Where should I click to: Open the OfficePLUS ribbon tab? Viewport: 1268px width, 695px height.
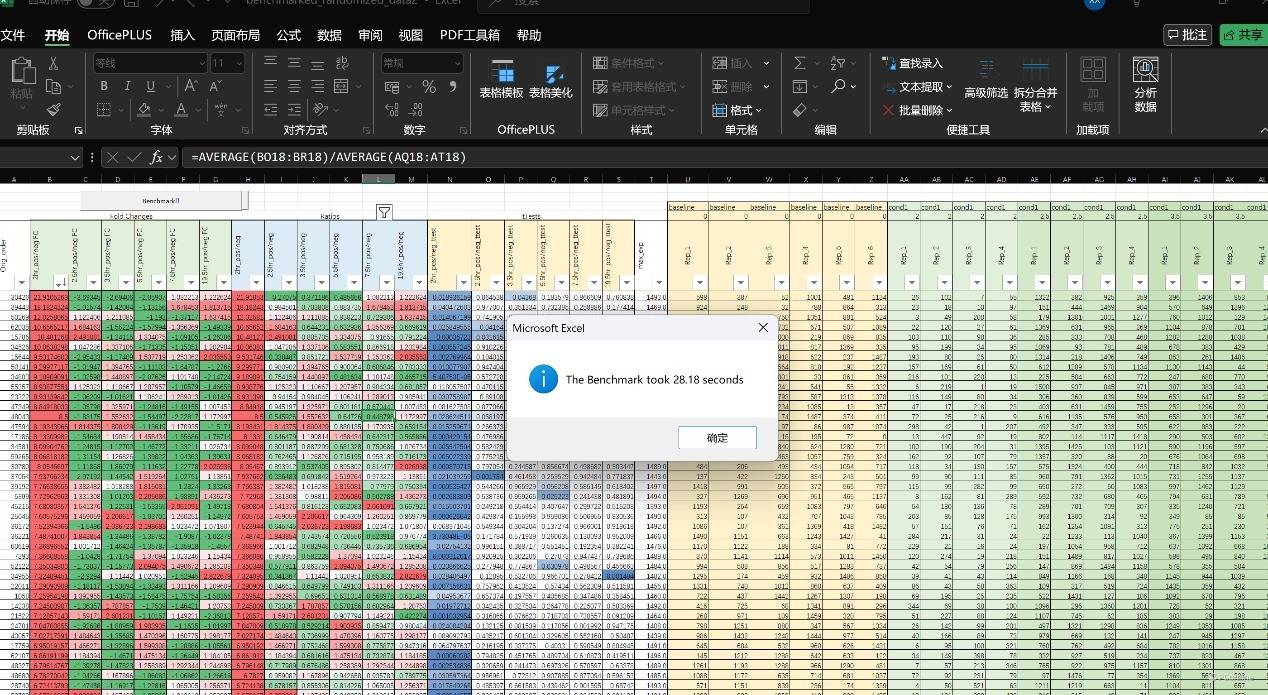pos(119,35)
